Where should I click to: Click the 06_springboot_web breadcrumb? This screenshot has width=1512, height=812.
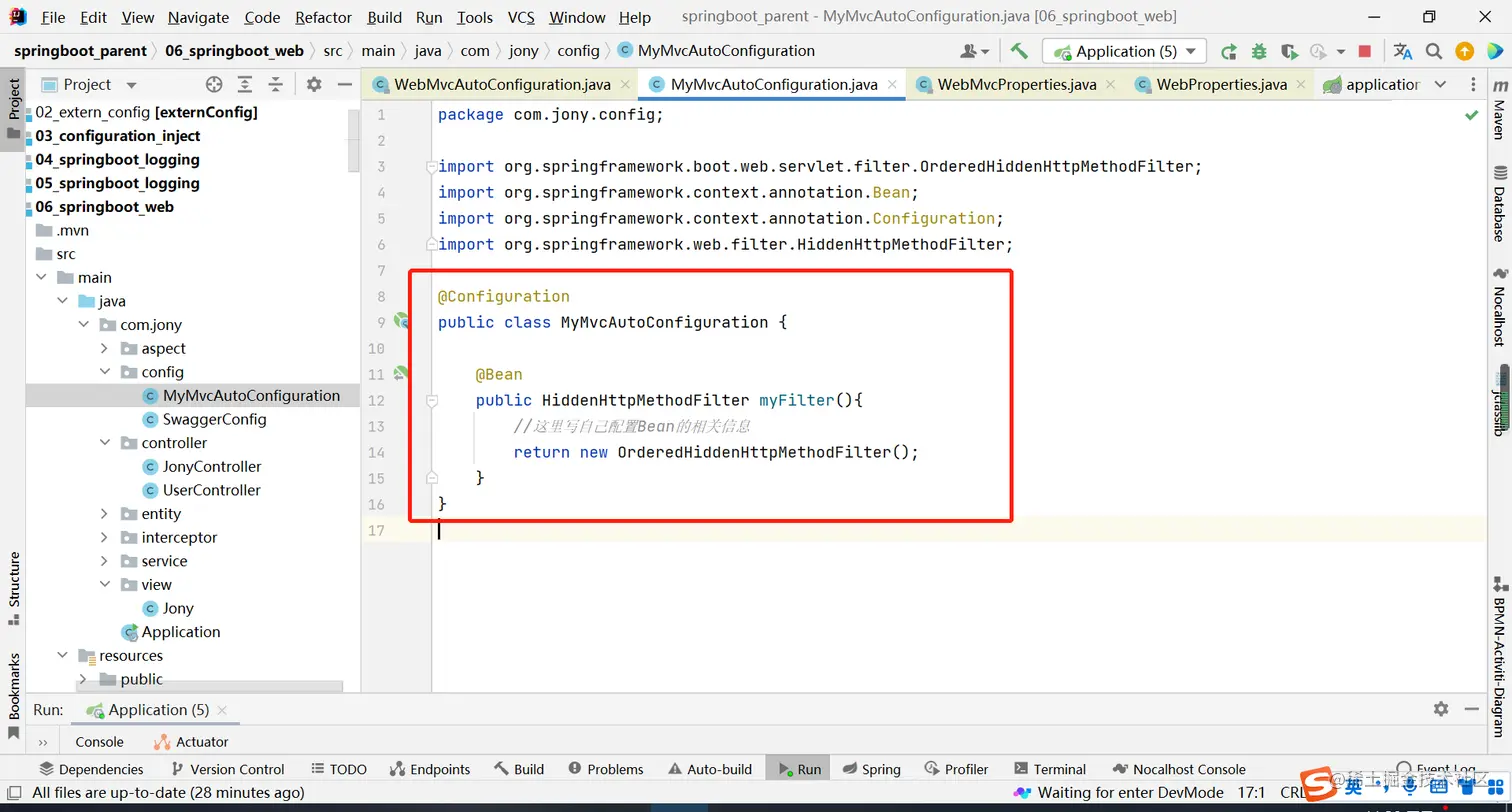234,51
